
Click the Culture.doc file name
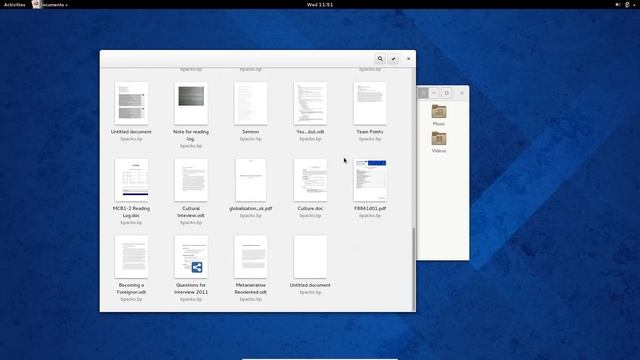coord(310,208)
